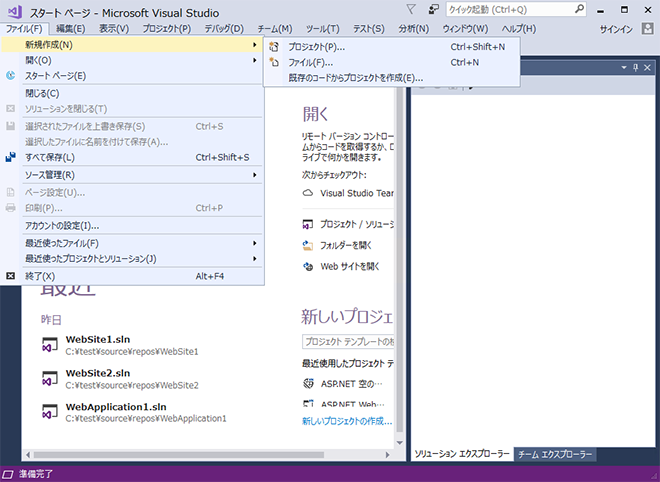Choose 既存のコードからプロジェクトを作成(E)...
Screen dimensions: 660x482
[392, 78]
